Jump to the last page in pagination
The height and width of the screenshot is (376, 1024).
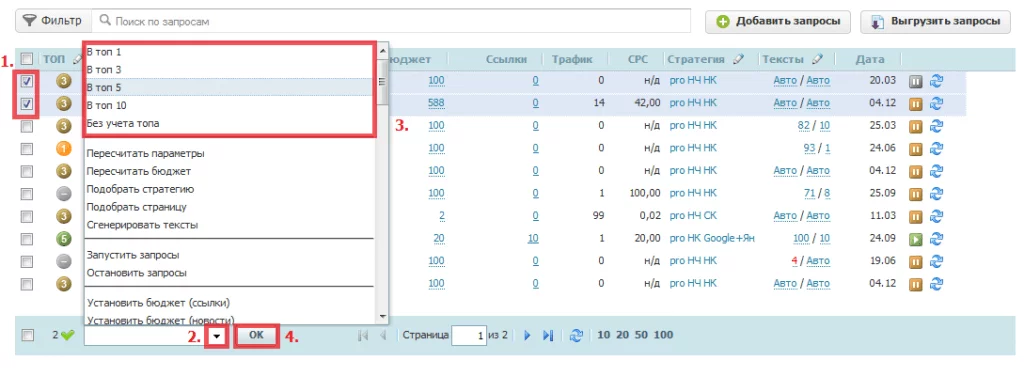click(548, 336)
